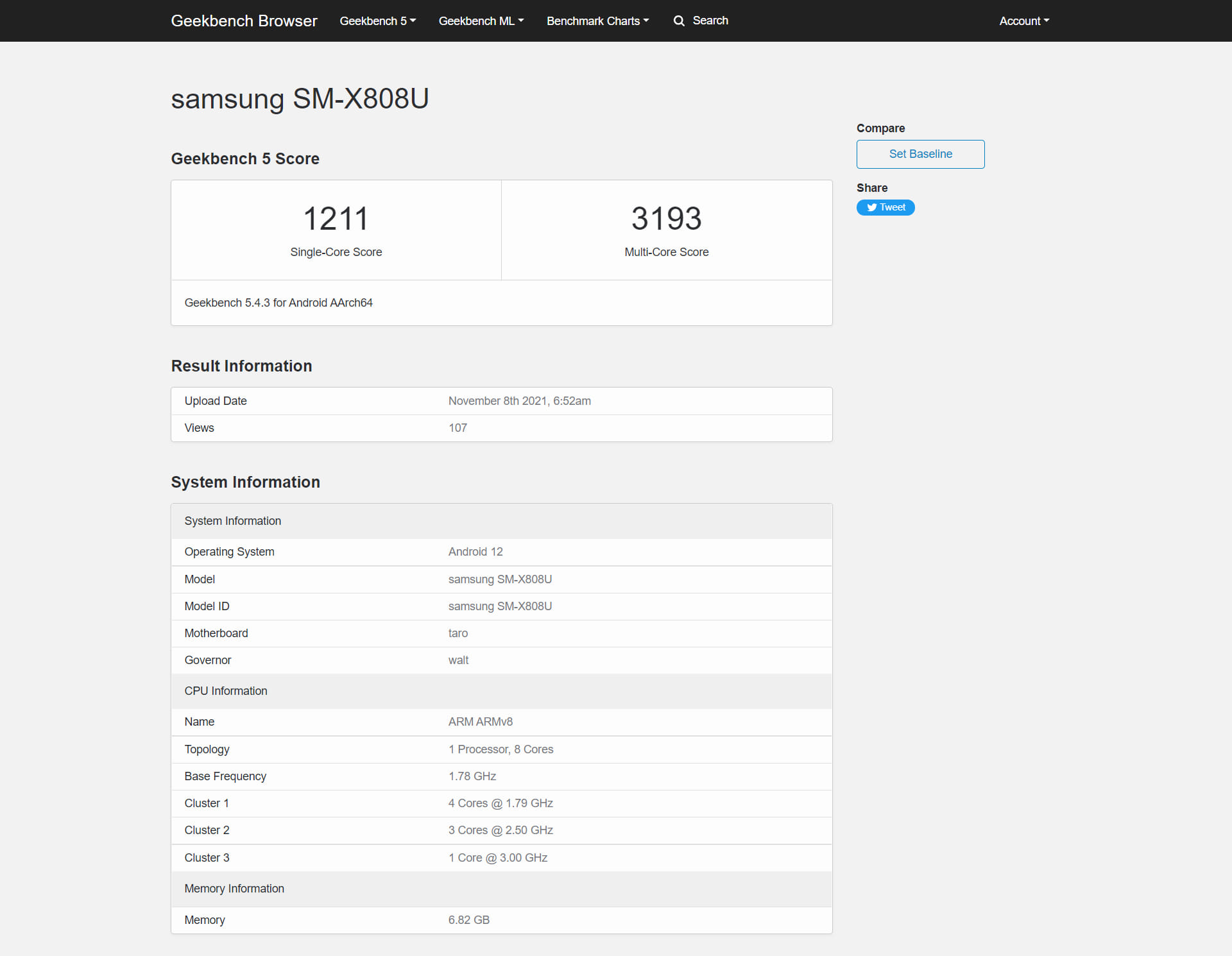
Task: Click the Memory value 6.82 GB
Action: coord(469,920)
